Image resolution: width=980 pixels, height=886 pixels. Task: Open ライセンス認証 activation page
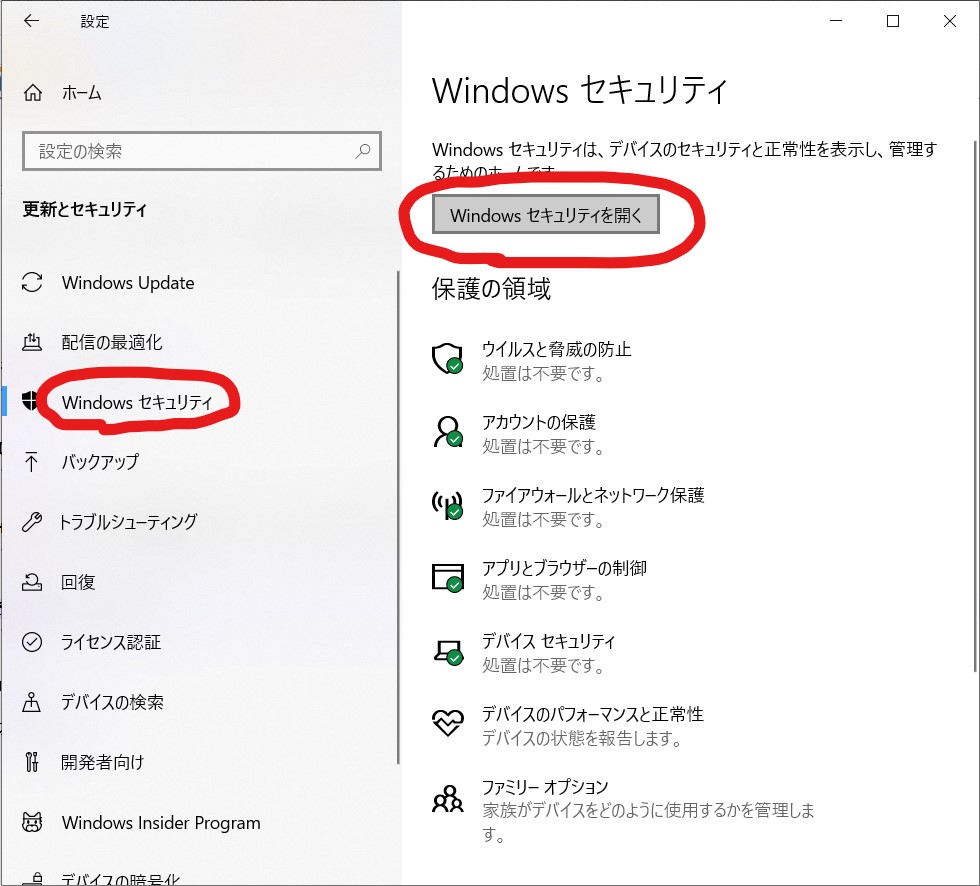pyautogui.click(x=111, y=642)
